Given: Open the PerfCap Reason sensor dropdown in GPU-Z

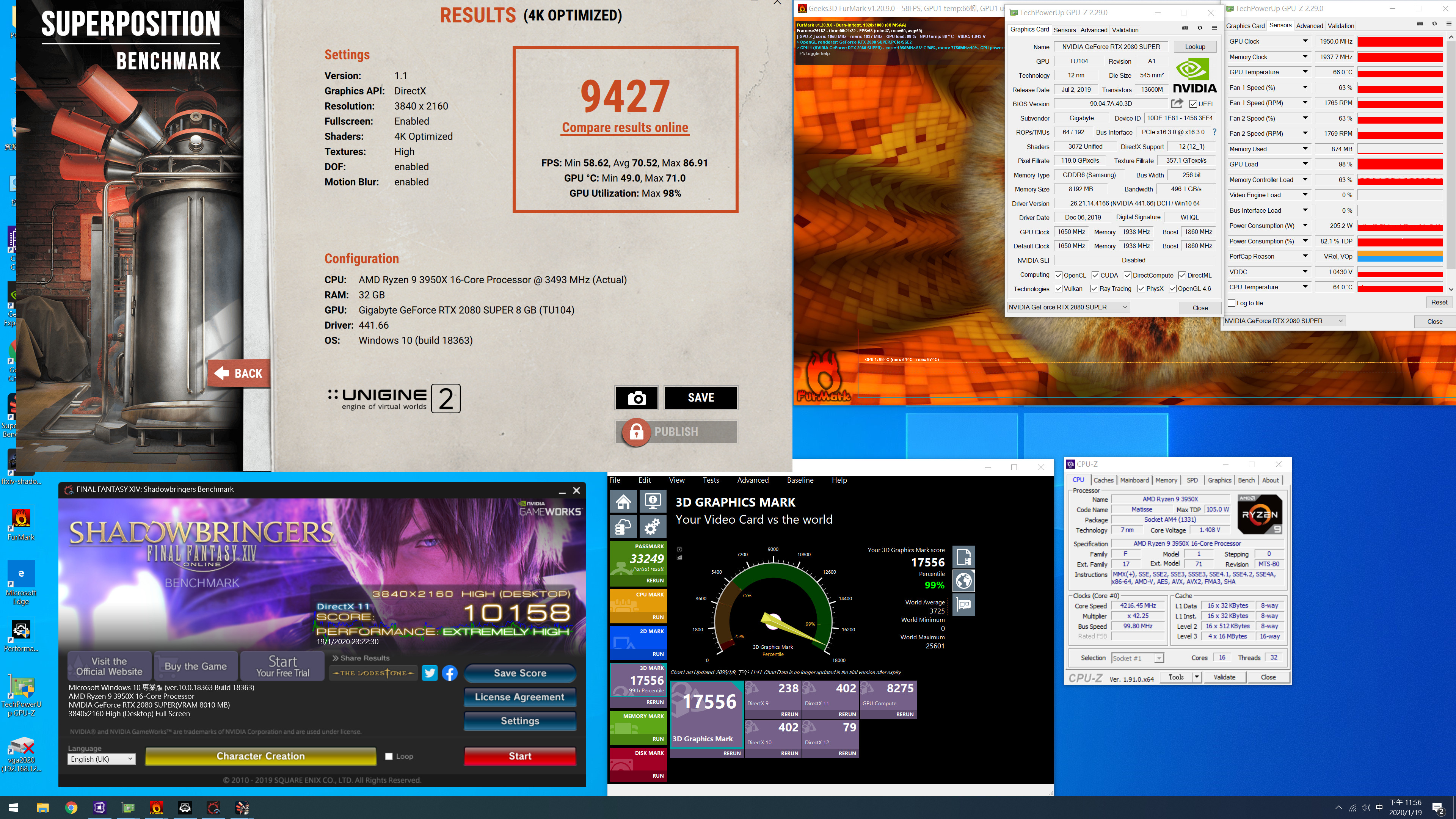Looking at the screenshot, I should point(1305,256).
